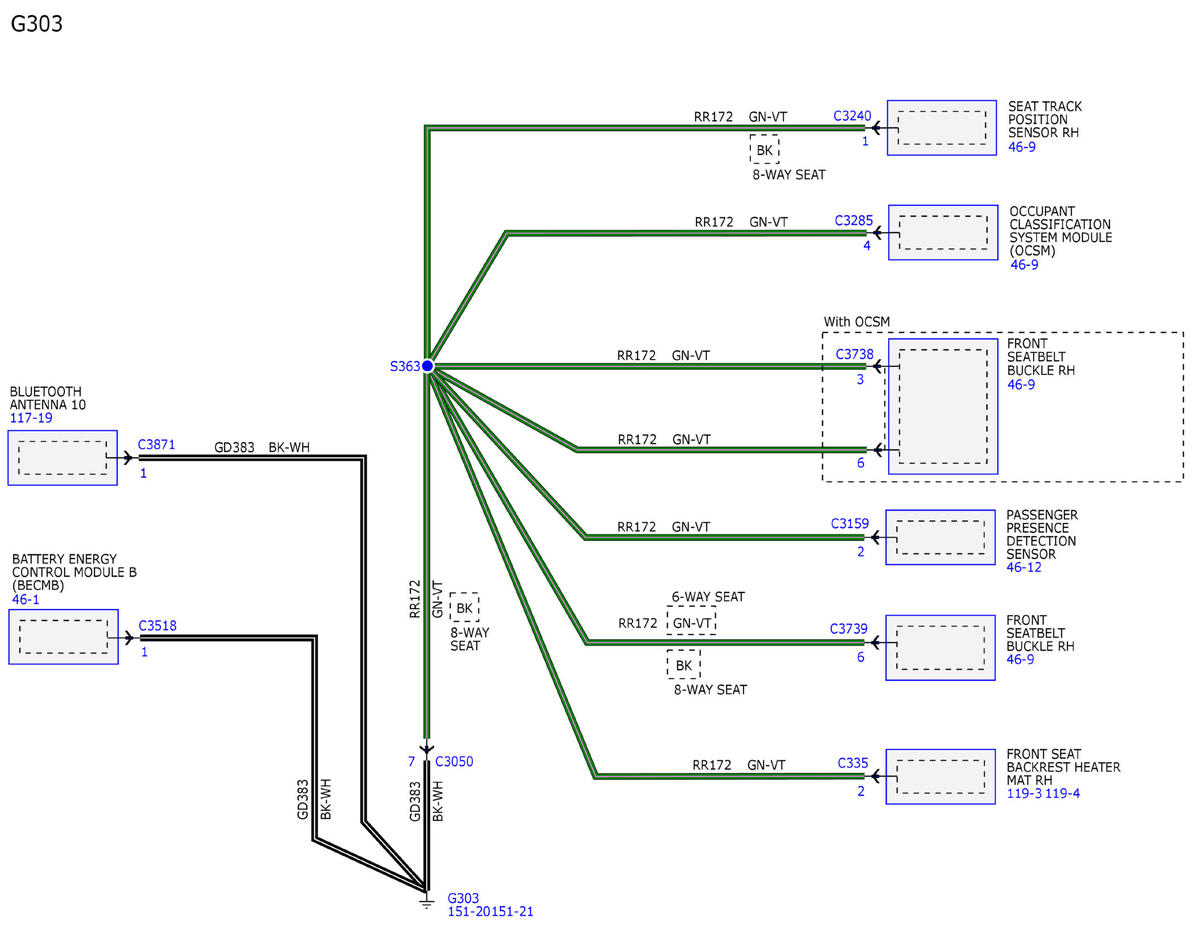Click the G303 page title
Viewport: 1200px width, 927px height.
coord(37,24)
